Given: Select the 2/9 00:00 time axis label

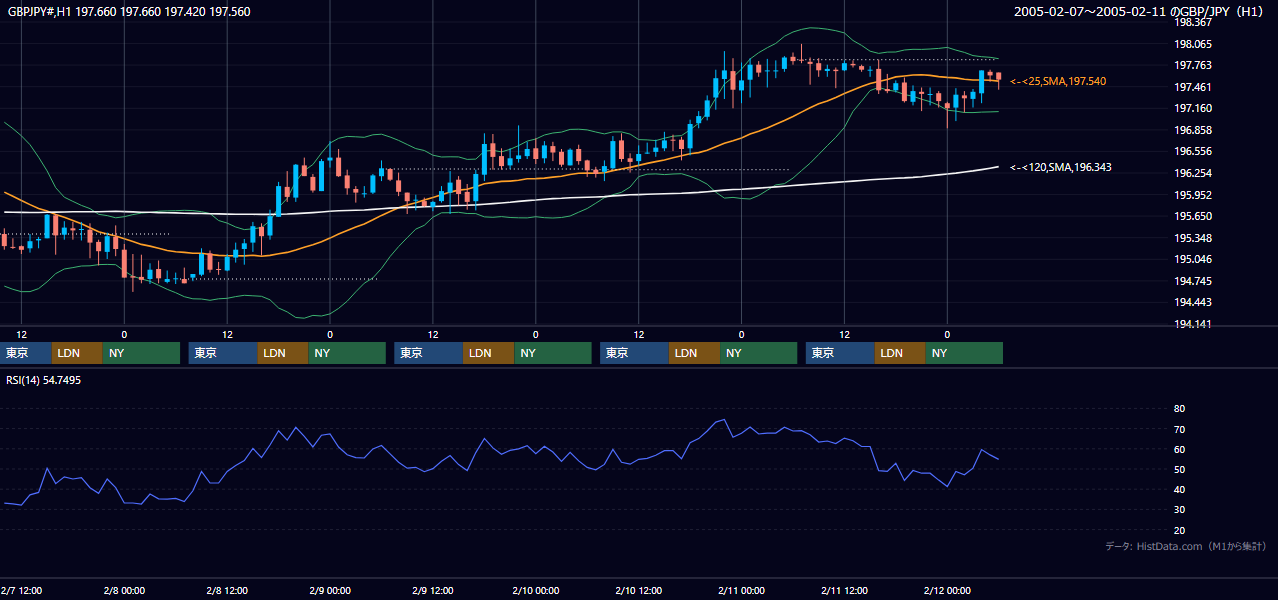Looking at the screenshot, I should click(330, 590).
